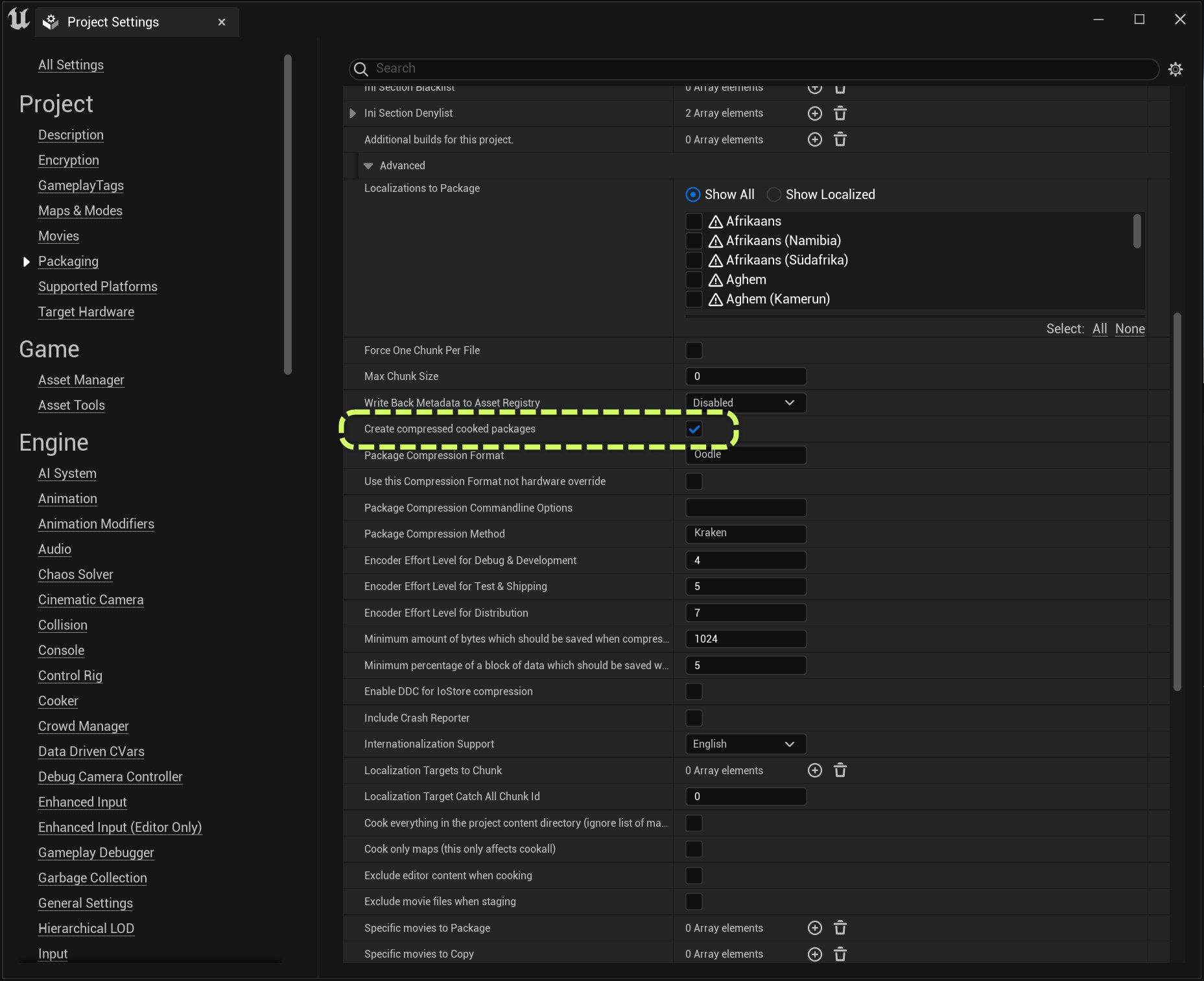This screenshot has height=981, width=1204.
Task: Collapse the Advanced section
Action: click(368, 166)
